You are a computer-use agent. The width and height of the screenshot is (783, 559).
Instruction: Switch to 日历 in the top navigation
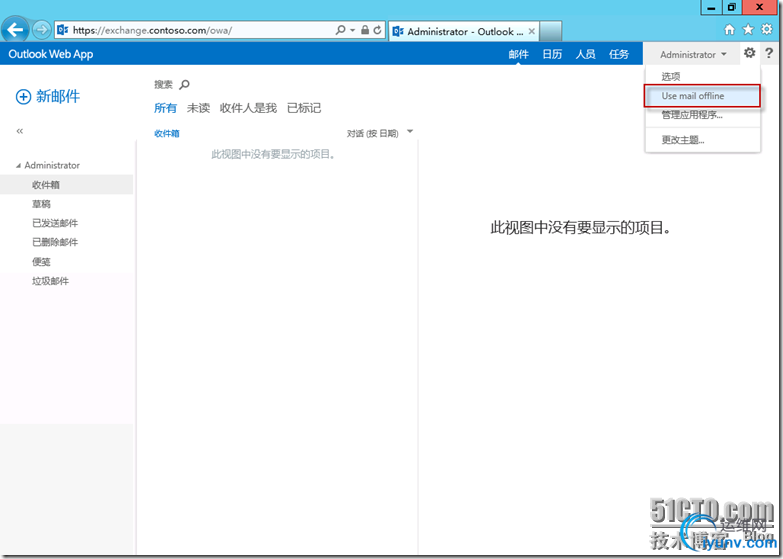coord(552,54)
